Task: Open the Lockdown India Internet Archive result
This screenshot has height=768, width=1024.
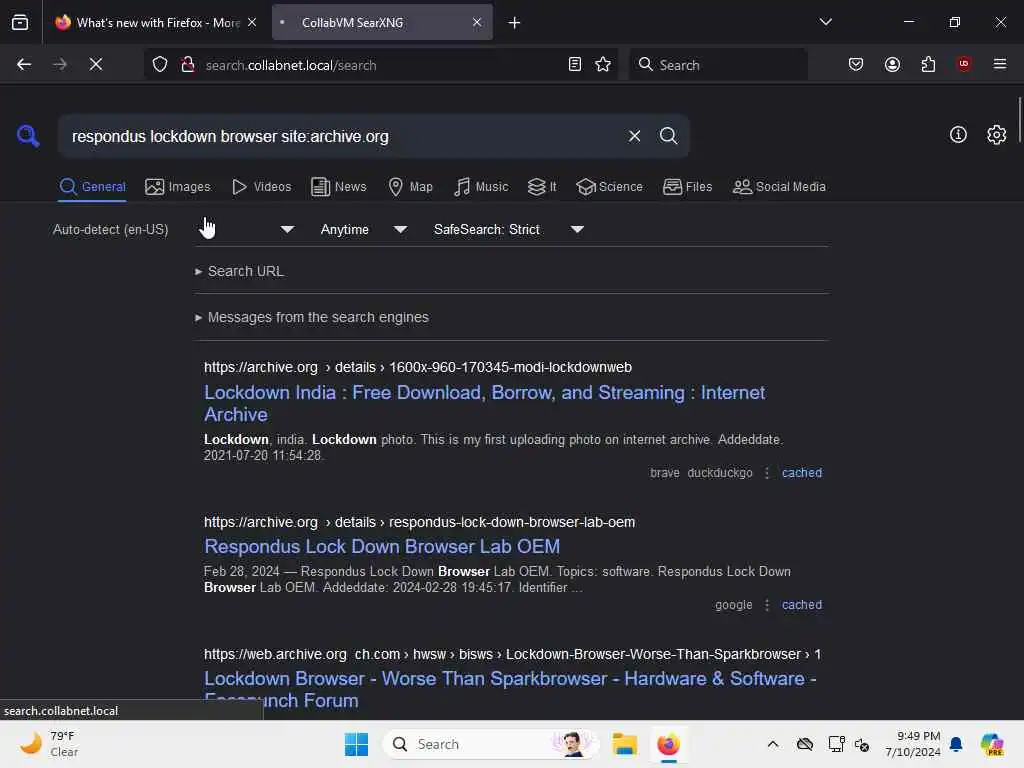Action: (484, 404)
